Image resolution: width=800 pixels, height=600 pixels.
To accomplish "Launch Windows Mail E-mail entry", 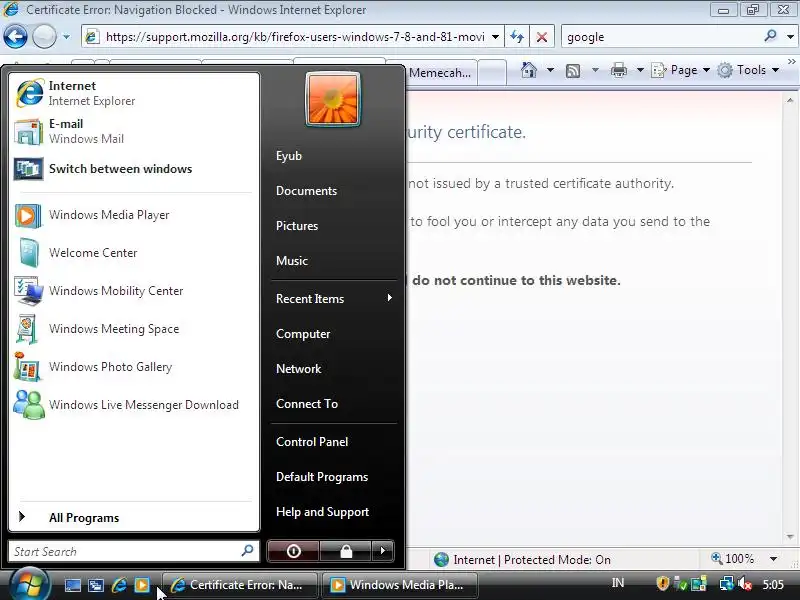I will coord(134,131).
